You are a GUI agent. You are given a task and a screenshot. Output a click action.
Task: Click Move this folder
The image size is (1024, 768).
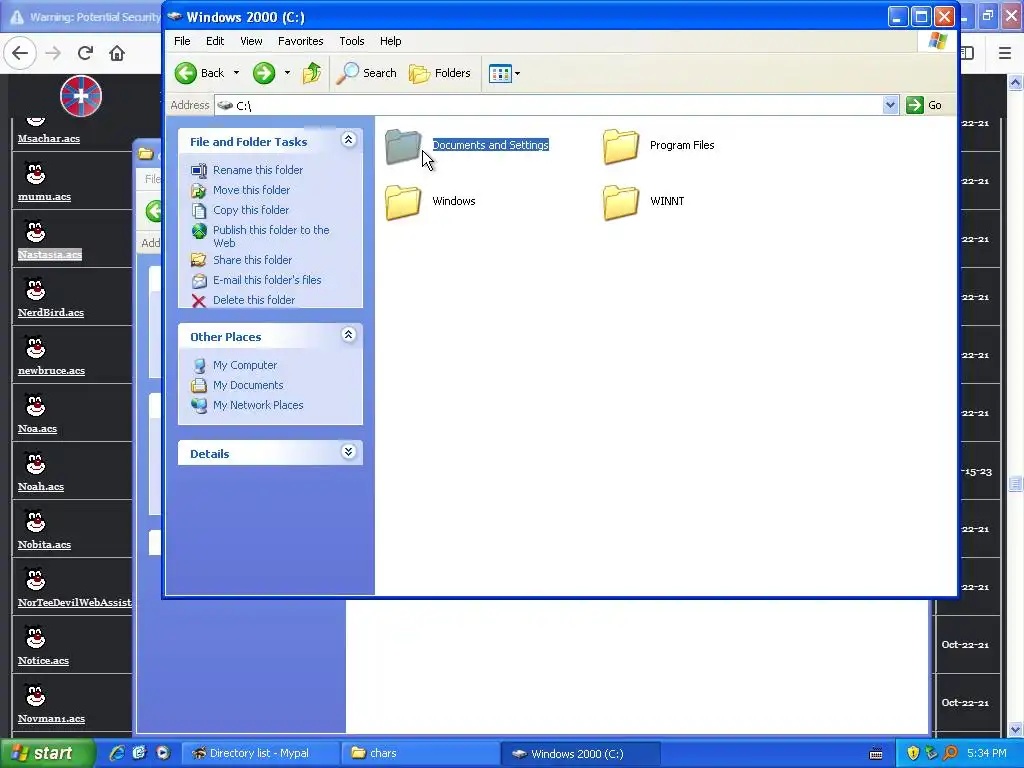251,190
